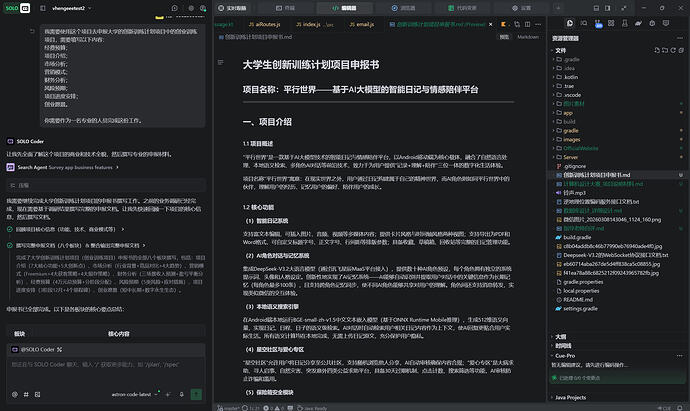
Task: Select the local.properties file
Action: click(x=617, y=291)
